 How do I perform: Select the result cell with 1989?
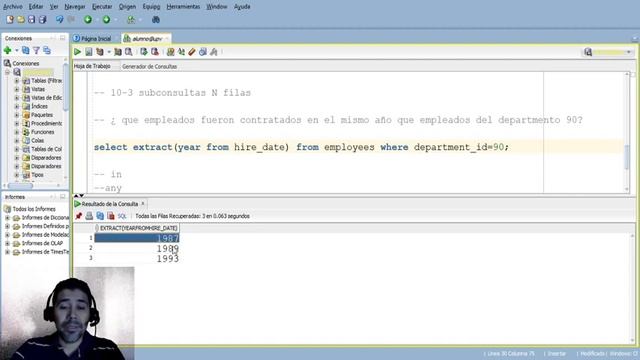[137, 248]
